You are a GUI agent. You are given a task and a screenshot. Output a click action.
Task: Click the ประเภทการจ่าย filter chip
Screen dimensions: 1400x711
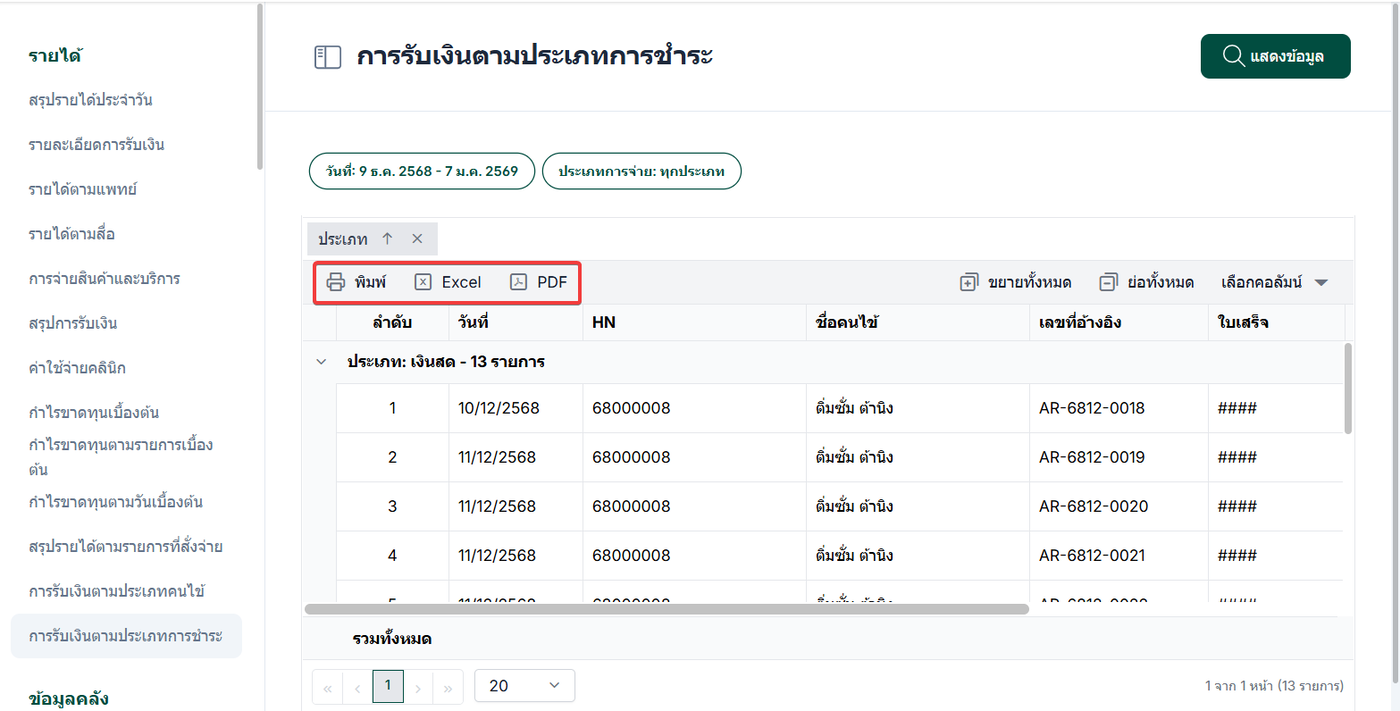coord(641,171)
